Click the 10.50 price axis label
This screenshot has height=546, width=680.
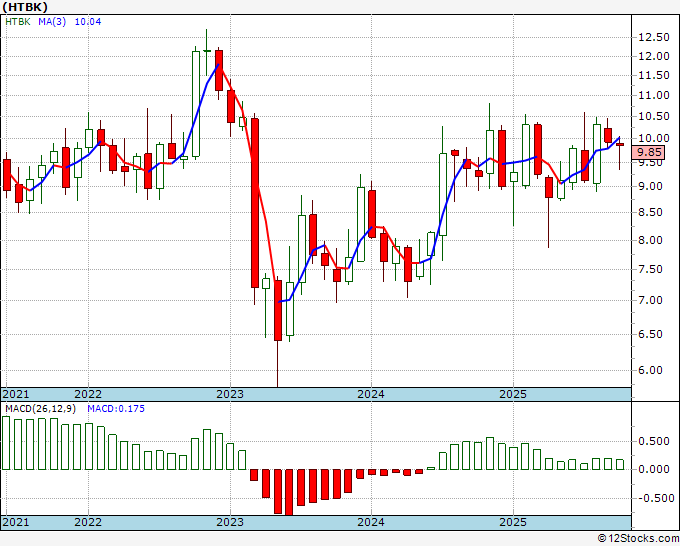(x=654, y=117)
